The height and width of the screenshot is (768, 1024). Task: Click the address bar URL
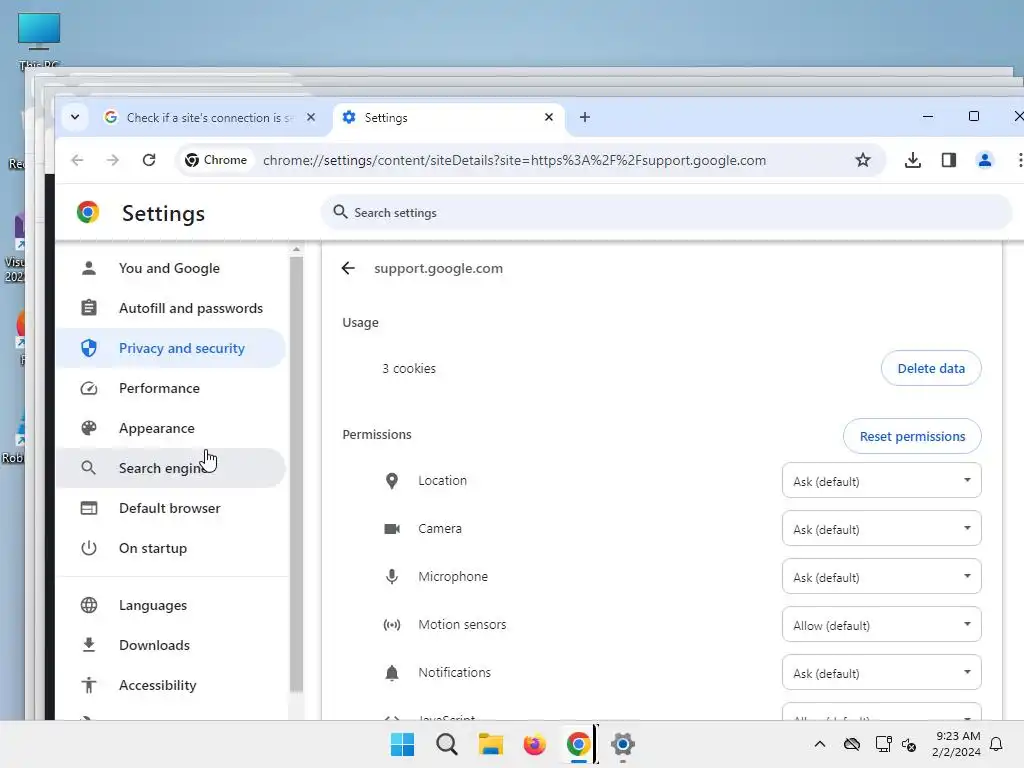(514, 161)
